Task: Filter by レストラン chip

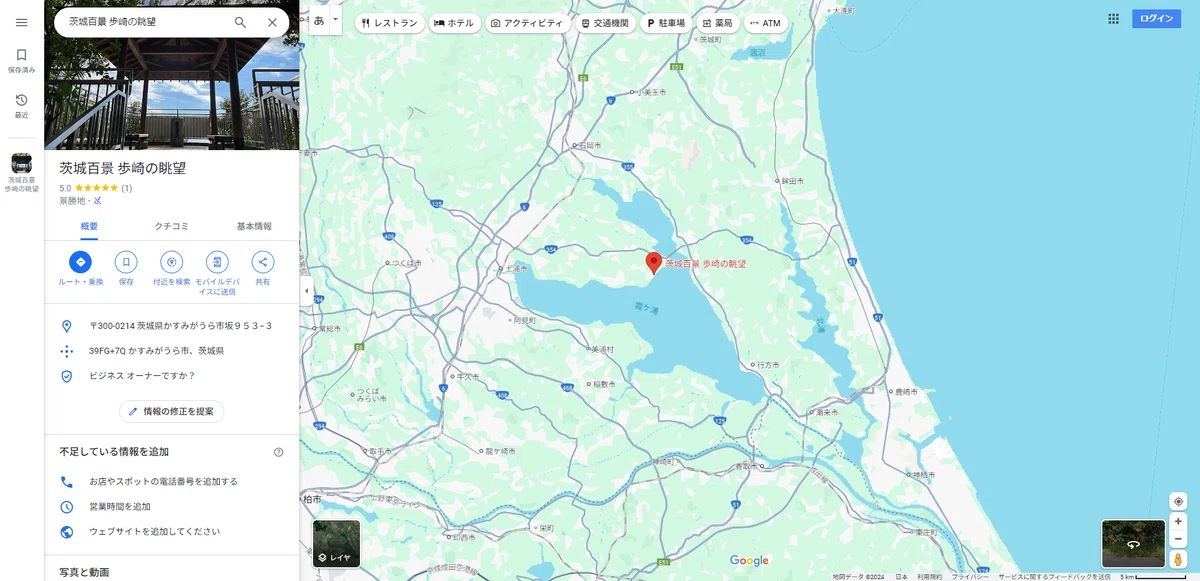Action: 389,23
